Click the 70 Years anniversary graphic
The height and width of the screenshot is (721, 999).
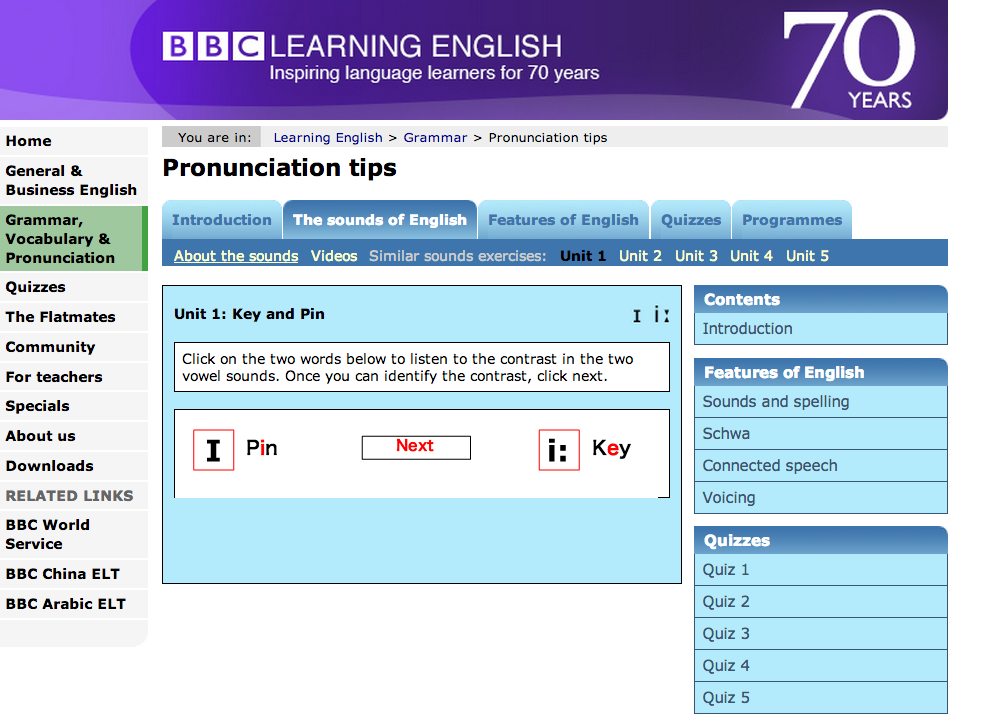pos(850,60)
